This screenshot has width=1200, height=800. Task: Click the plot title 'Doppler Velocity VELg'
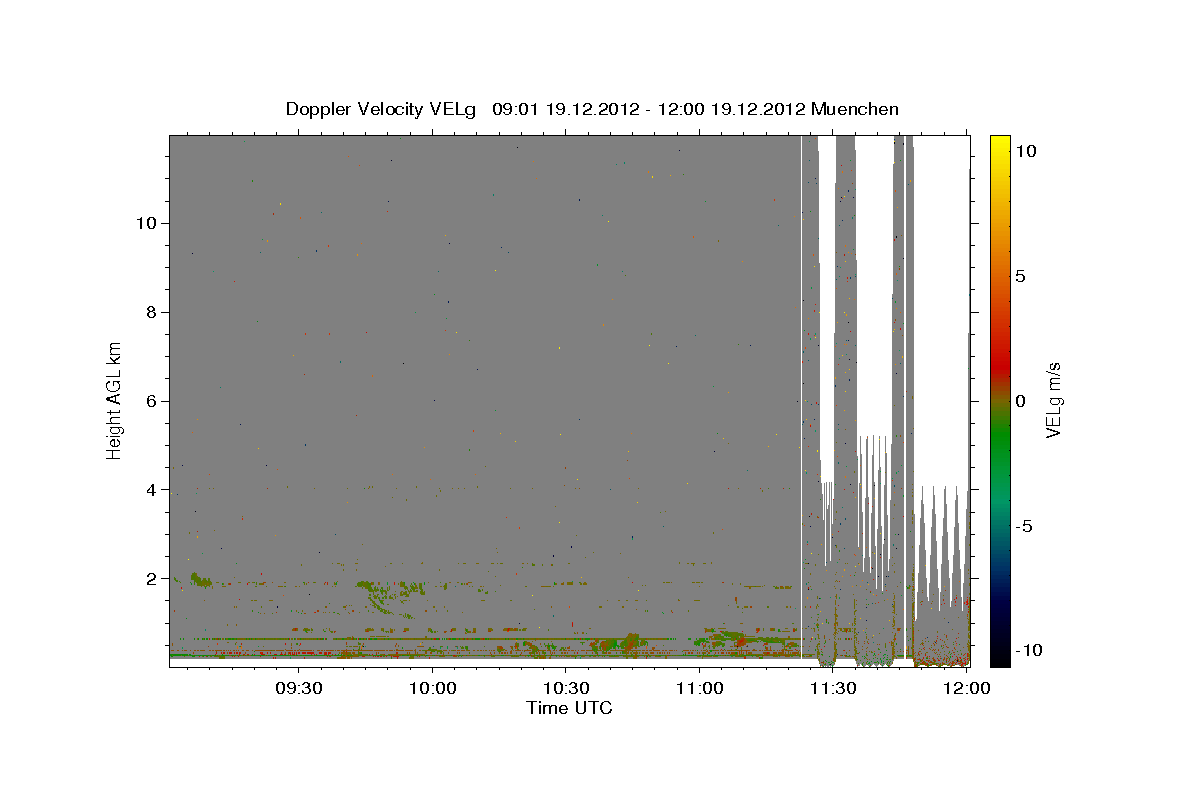[383, 109]
